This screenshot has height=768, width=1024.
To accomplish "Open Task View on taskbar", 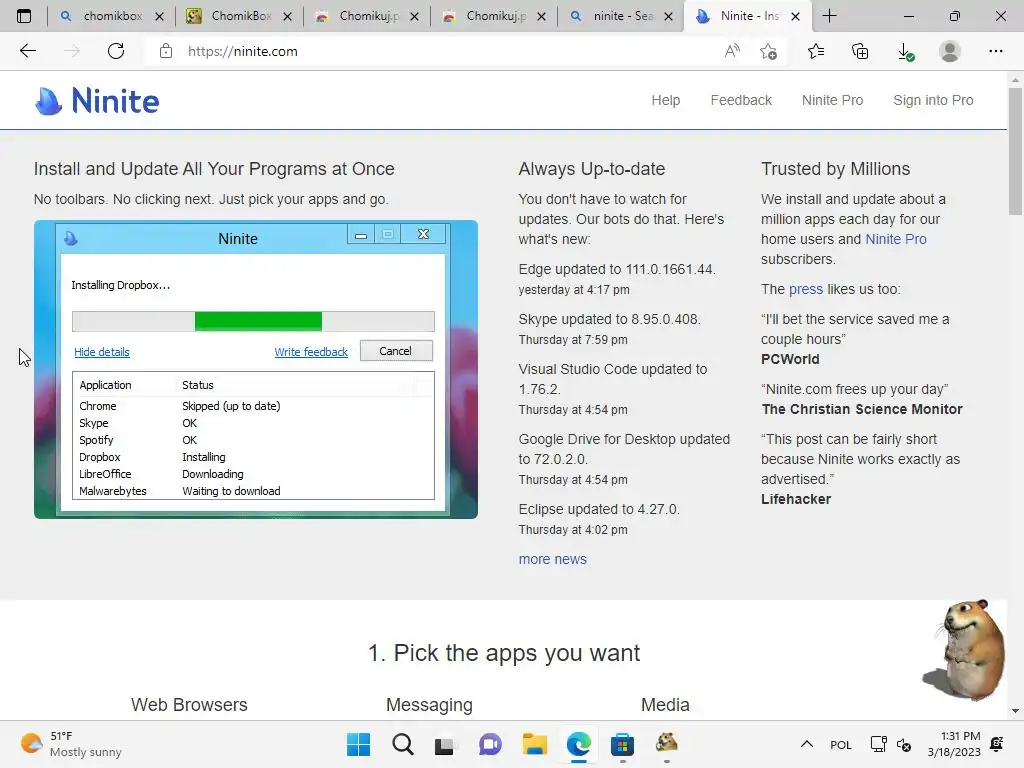I will pos(445,744).
